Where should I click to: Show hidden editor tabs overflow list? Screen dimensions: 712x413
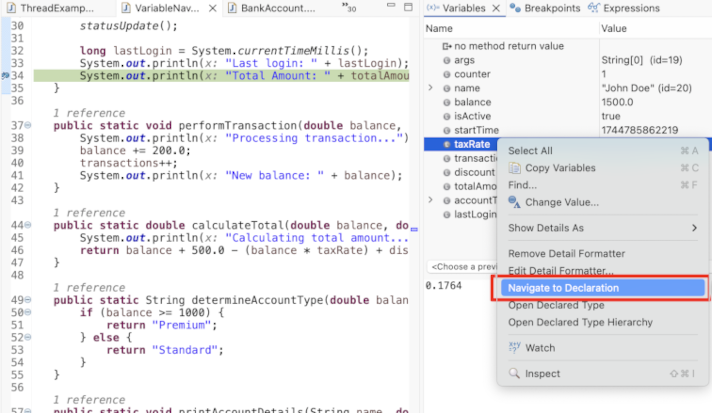(x=349, y=9)
